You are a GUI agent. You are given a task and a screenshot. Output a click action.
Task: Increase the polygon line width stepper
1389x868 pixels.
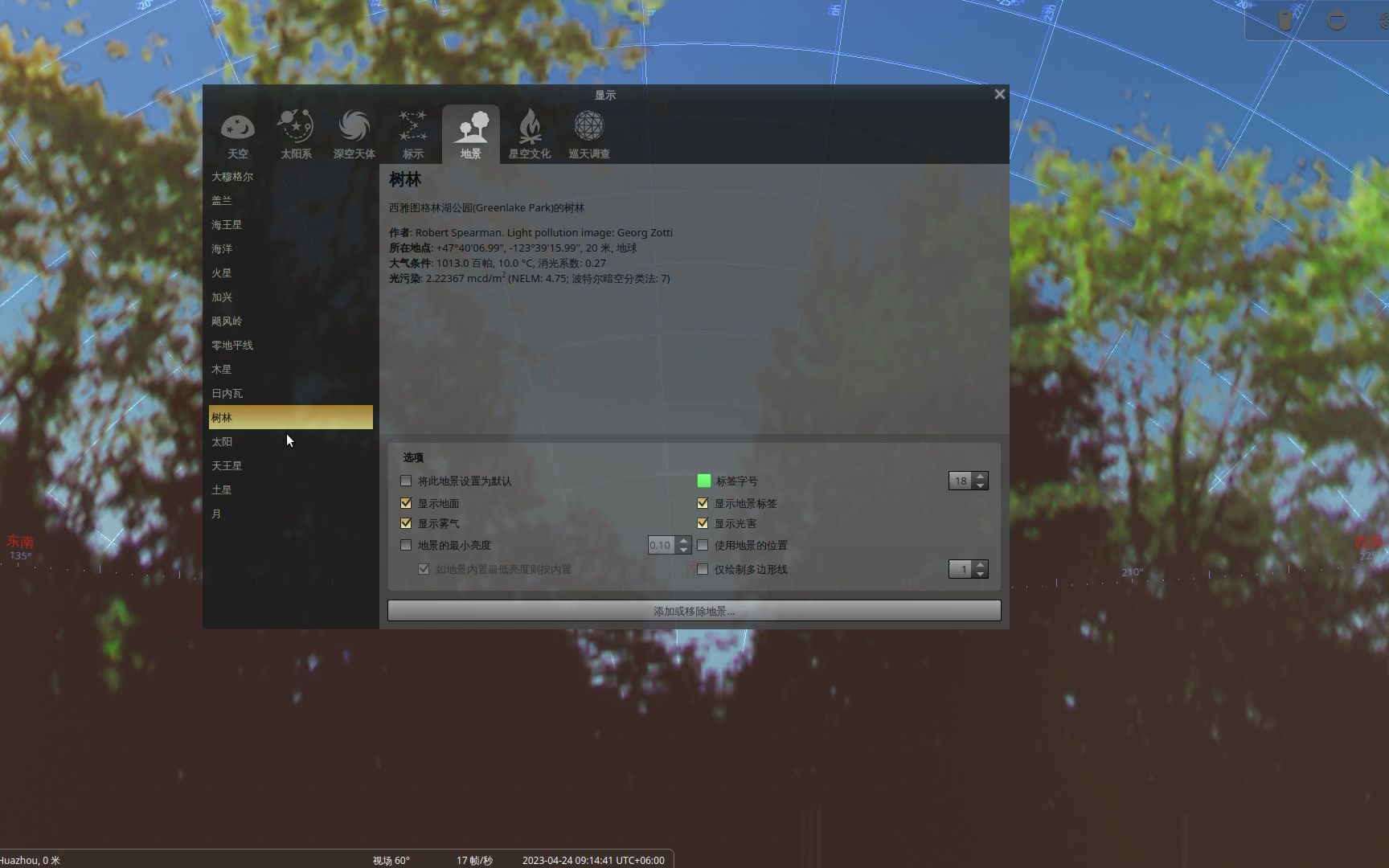[980, 565]
